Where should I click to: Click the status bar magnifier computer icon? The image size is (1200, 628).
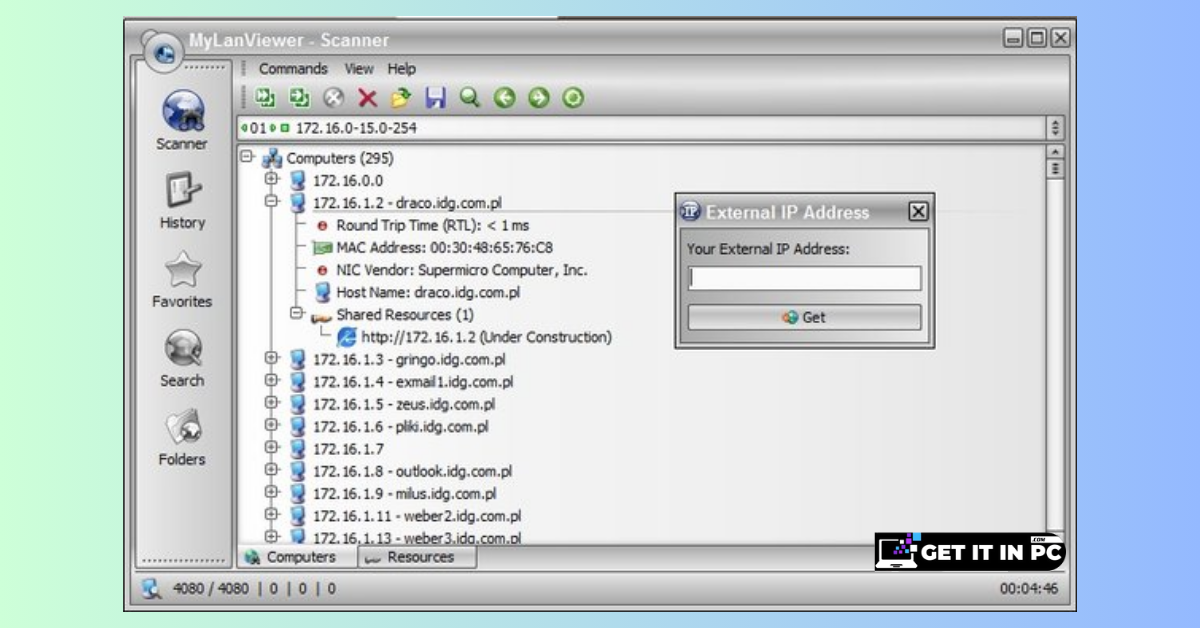click(151, 588)
